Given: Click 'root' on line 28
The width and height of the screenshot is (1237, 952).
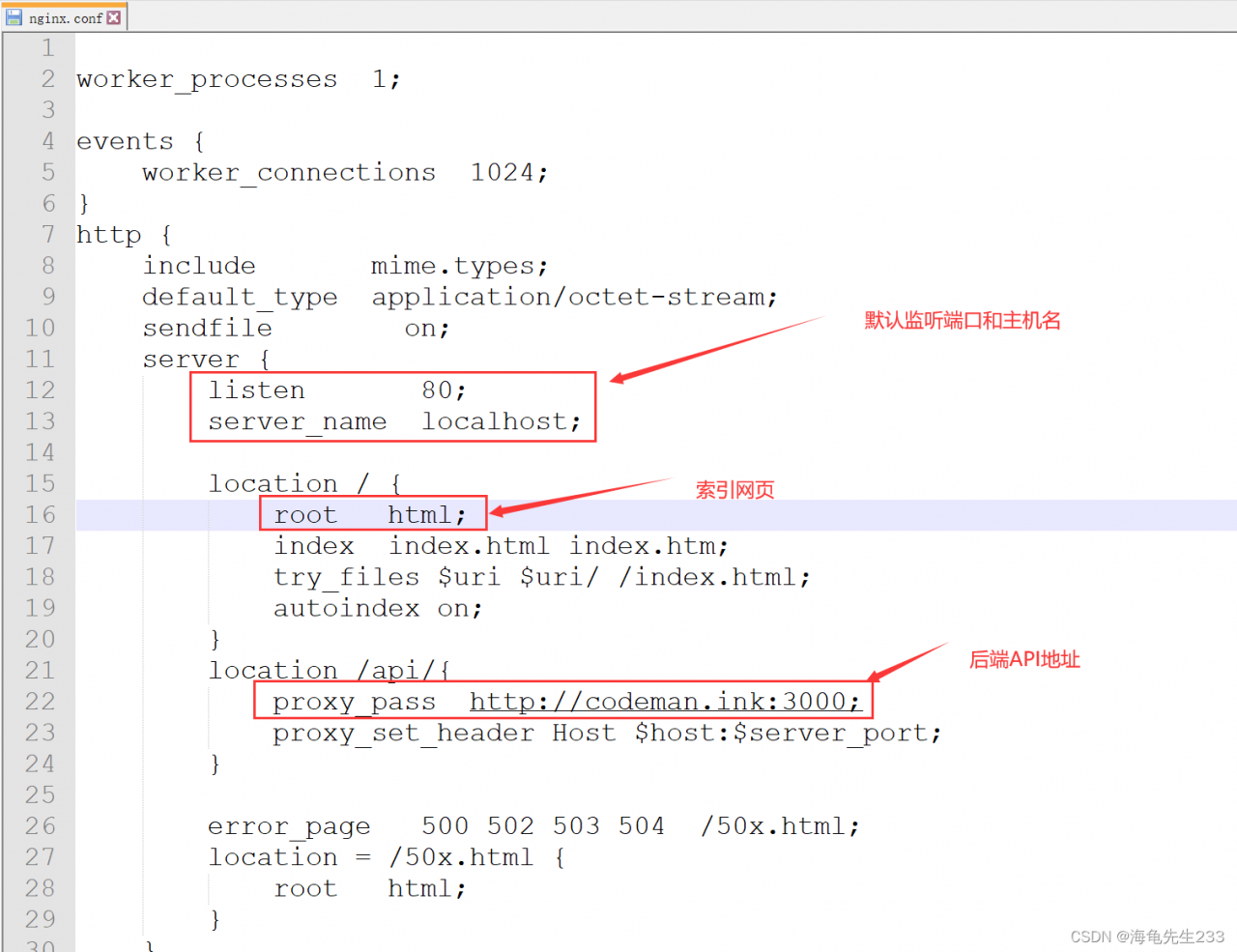Looking at the screenshot, I should click(x=305, y=889).
